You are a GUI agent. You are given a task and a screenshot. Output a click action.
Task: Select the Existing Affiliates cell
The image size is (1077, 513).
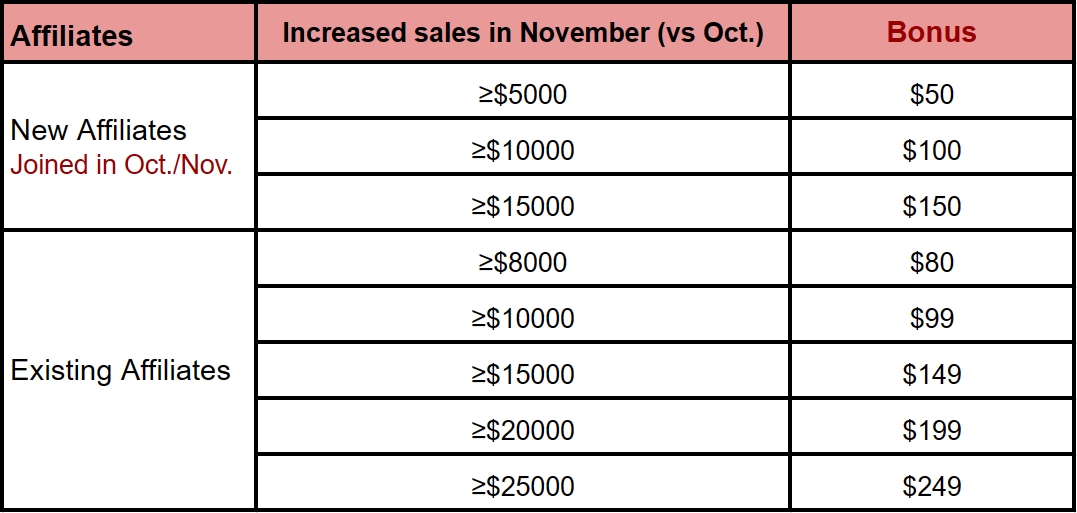point(129,370)
